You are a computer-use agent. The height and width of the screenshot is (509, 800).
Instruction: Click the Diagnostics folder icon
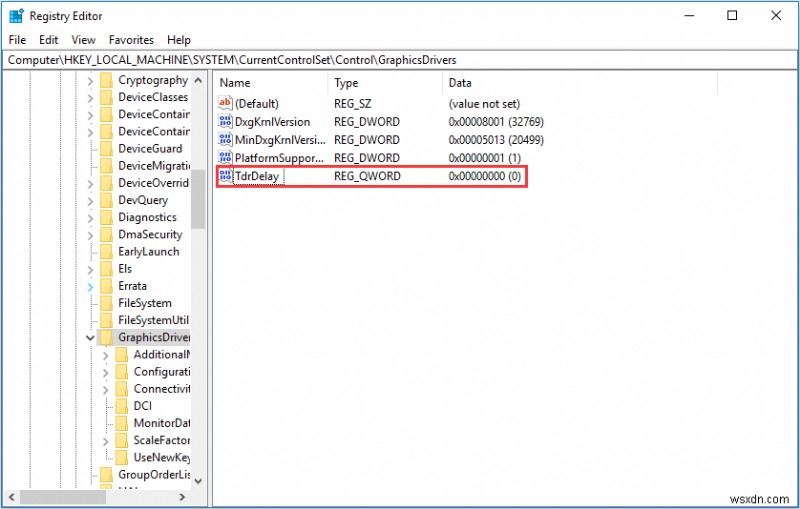tap(106, 217)
